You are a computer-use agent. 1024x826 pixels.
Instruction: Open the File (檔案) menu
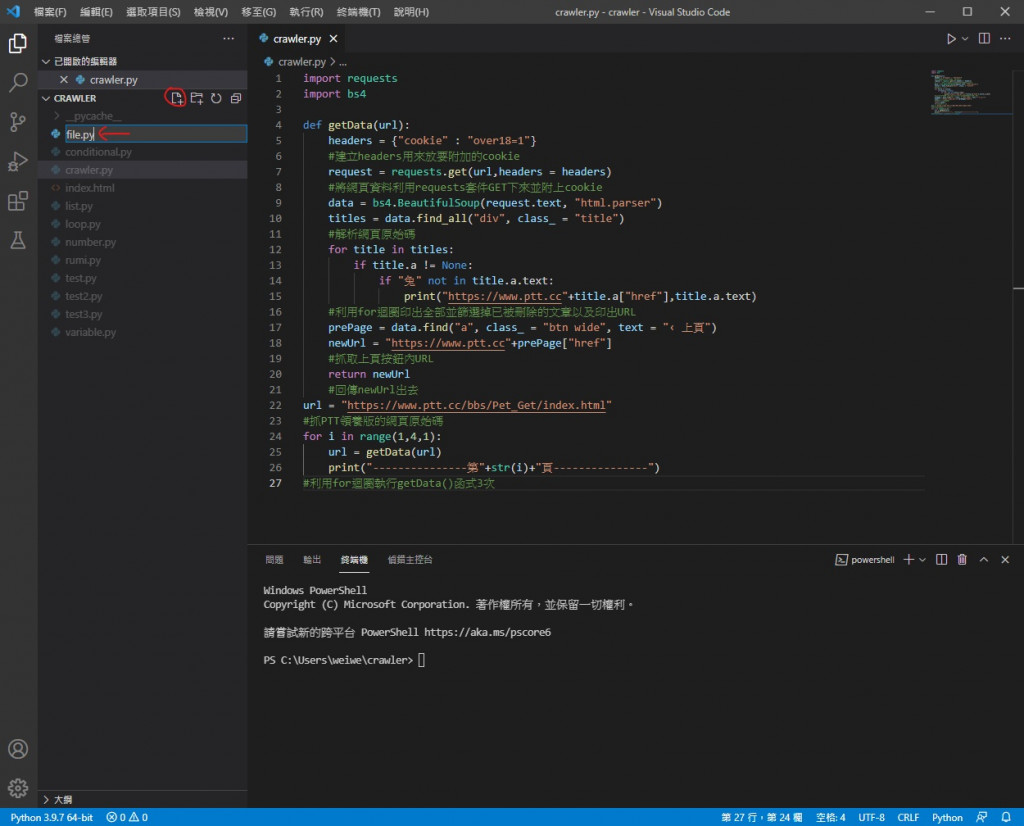pos(50,12)
